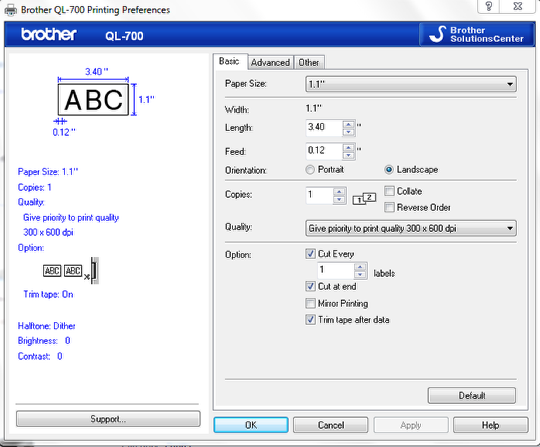The height and width of the screenshot is (447, 540).
Task: Click 'Paper Size: 1.1"' summary text
Action: [48, 171]
